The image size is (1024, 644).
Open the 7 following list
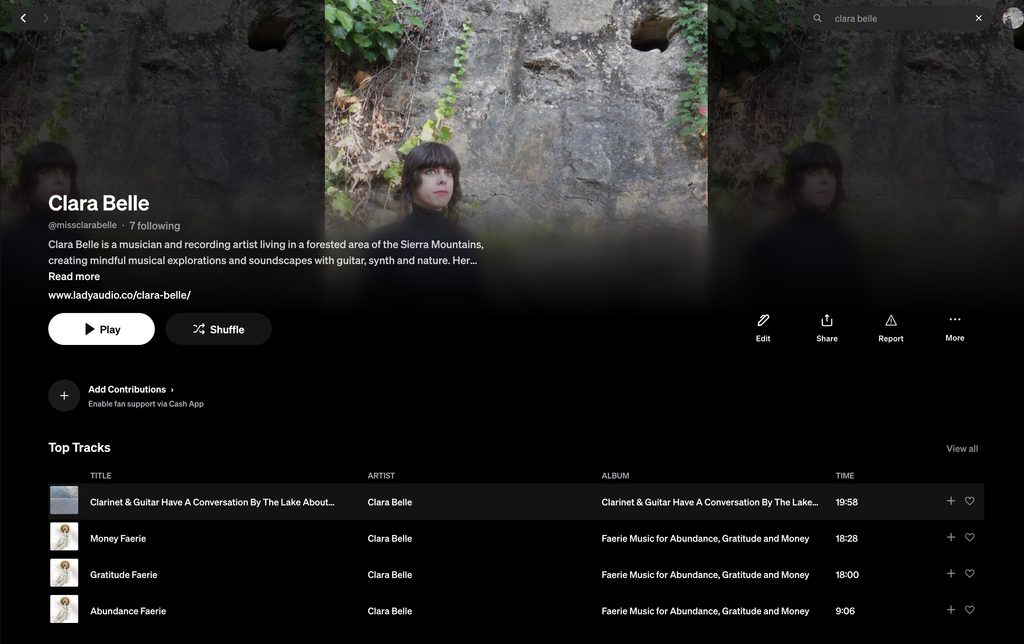[x=155, y=226]
